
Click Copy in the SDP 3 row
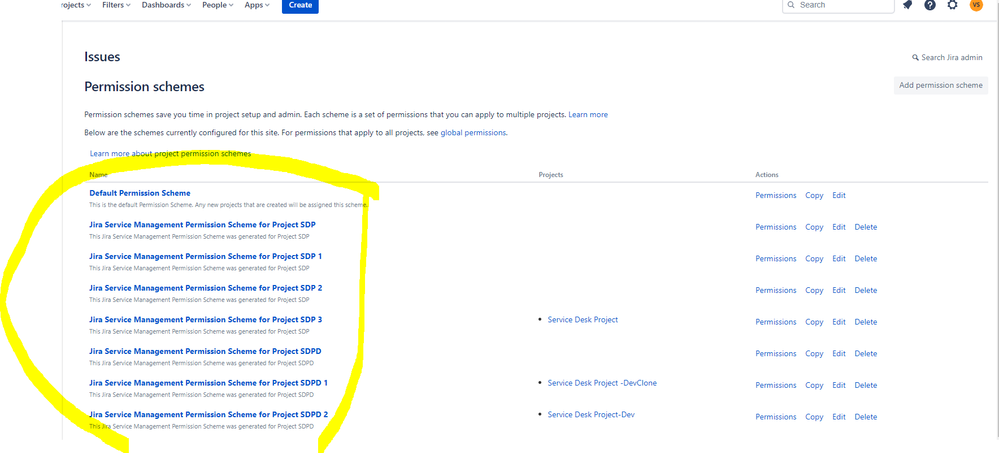coord(814,322)
